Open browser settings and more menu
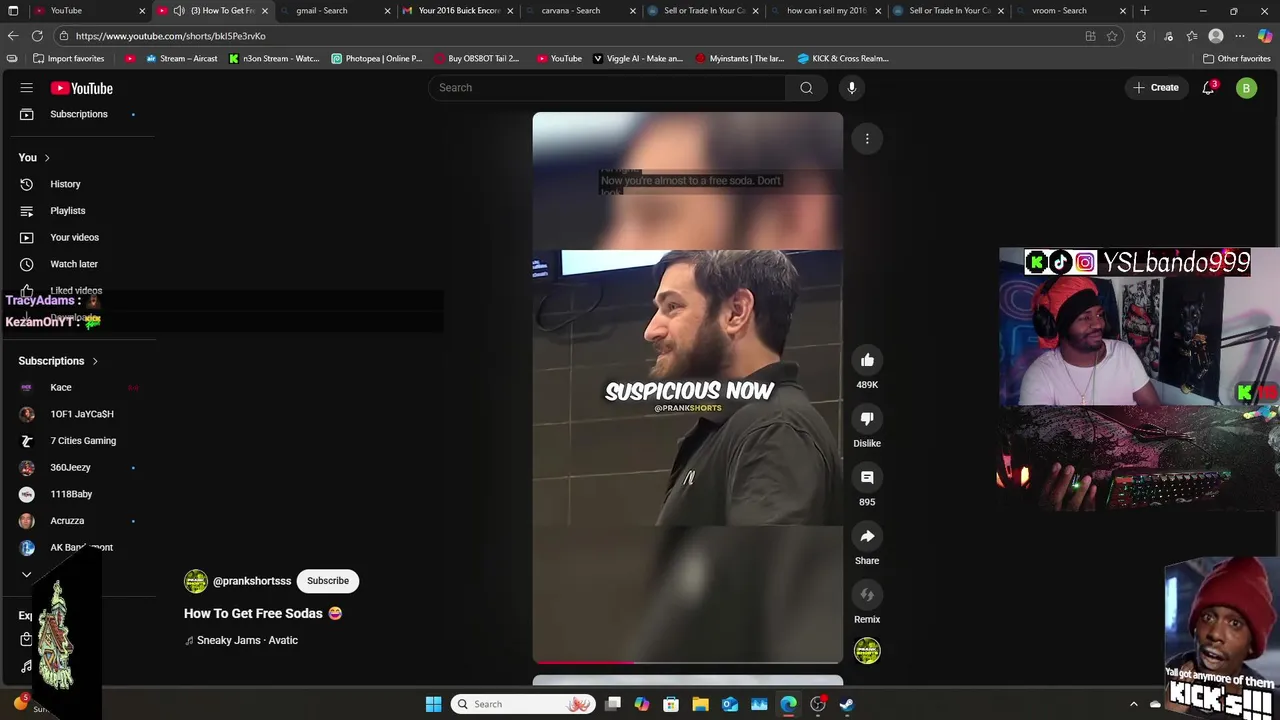This screenshot has height=720, width=1280. [x=1240, y=36]
